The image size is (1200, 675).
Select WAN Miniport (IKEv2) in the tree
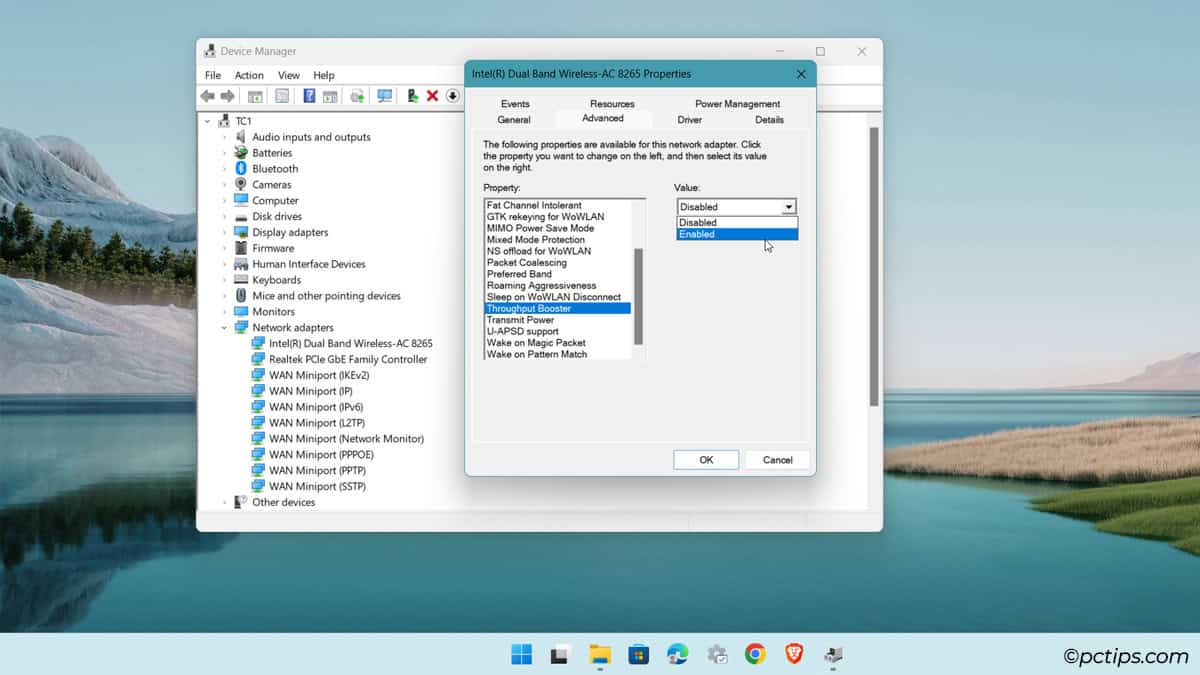(319, 375)
